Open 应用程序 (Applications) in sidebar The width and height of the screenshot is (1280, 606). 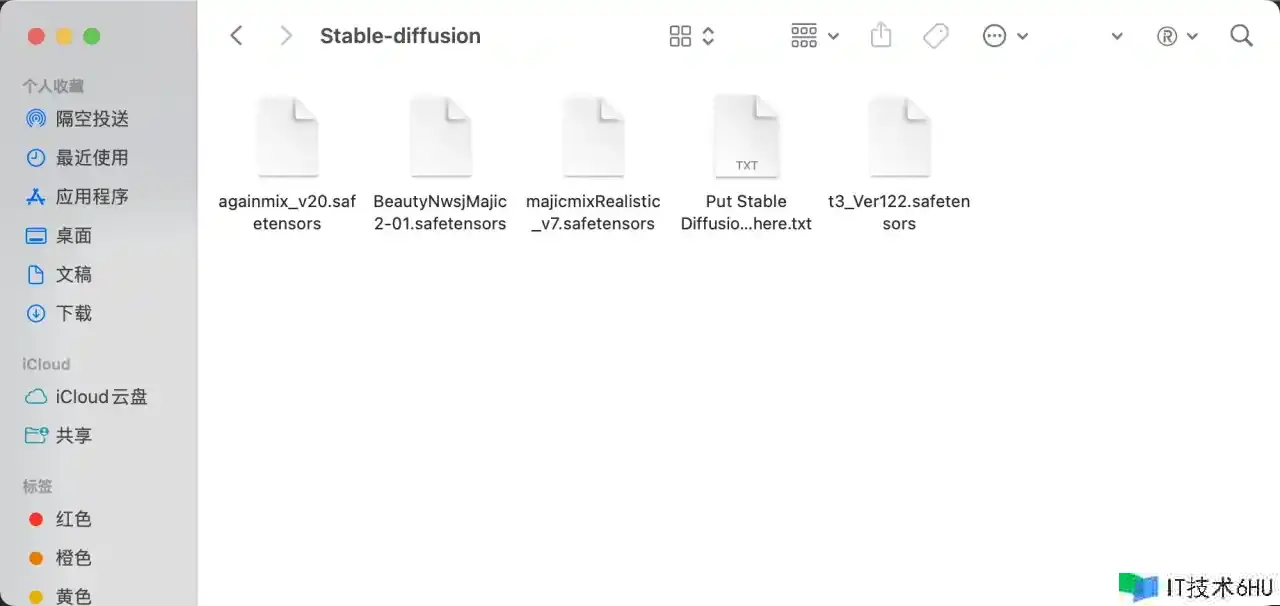92,197
